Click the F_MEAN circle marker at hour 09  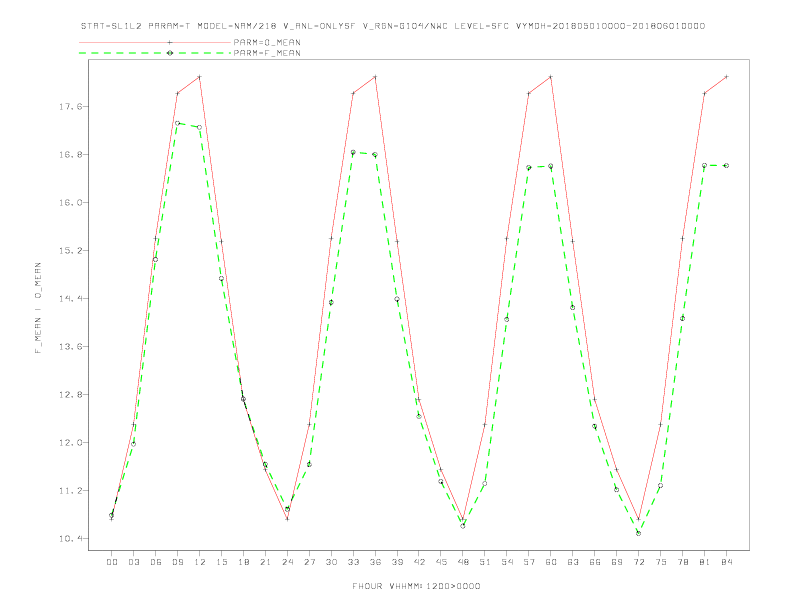177,123
